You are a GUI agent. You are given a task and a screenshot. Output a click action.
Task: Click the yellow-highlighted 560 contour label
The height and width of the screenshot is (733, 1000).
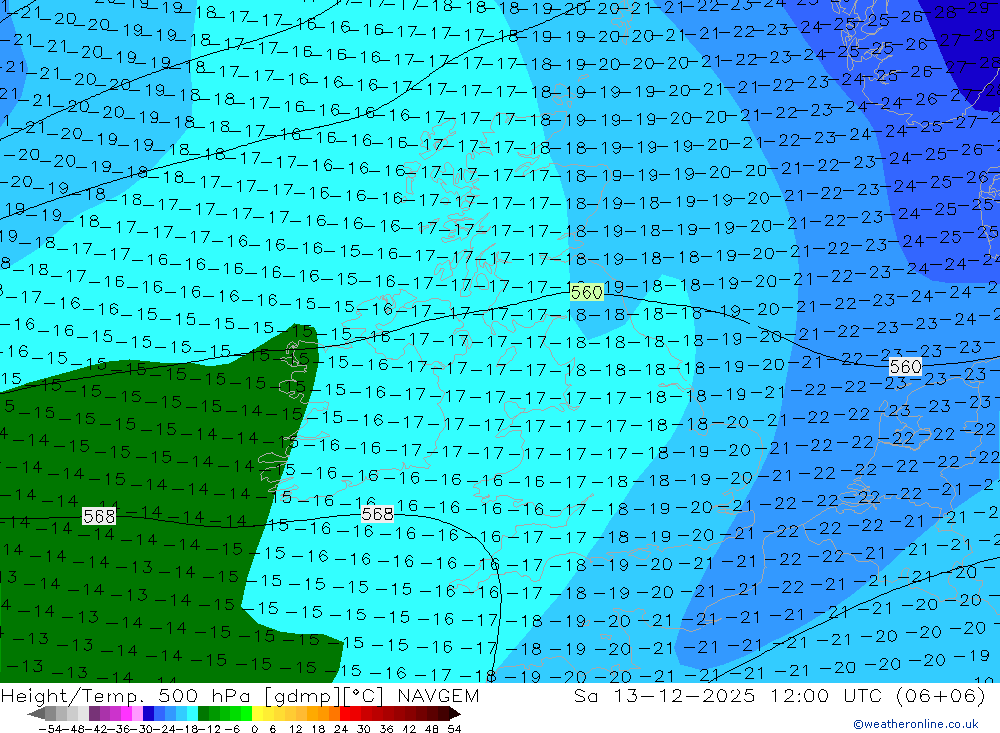587,293
